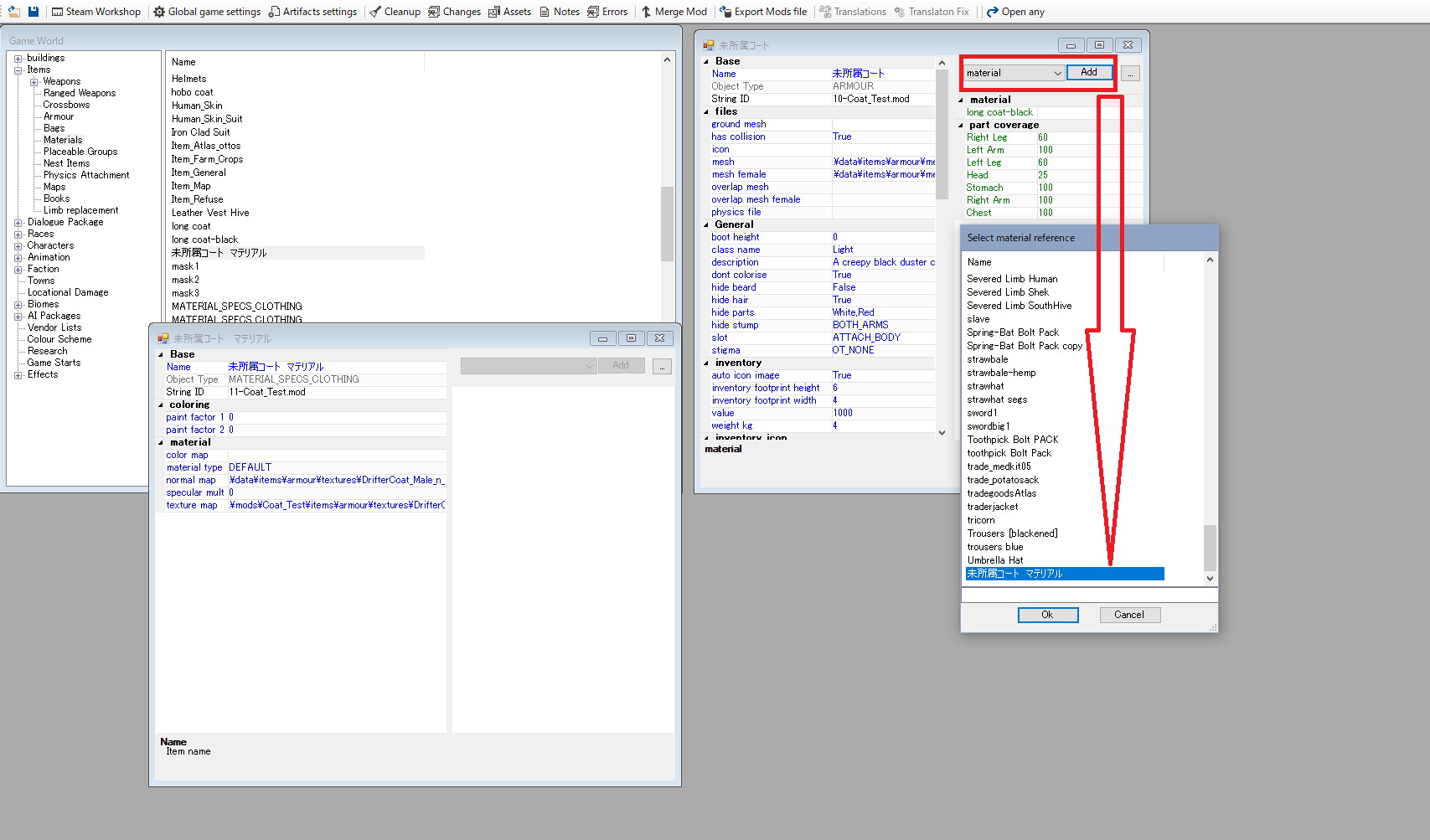
Task: Cancel the material reference dialog
Action: click(x=1129, y=615)
